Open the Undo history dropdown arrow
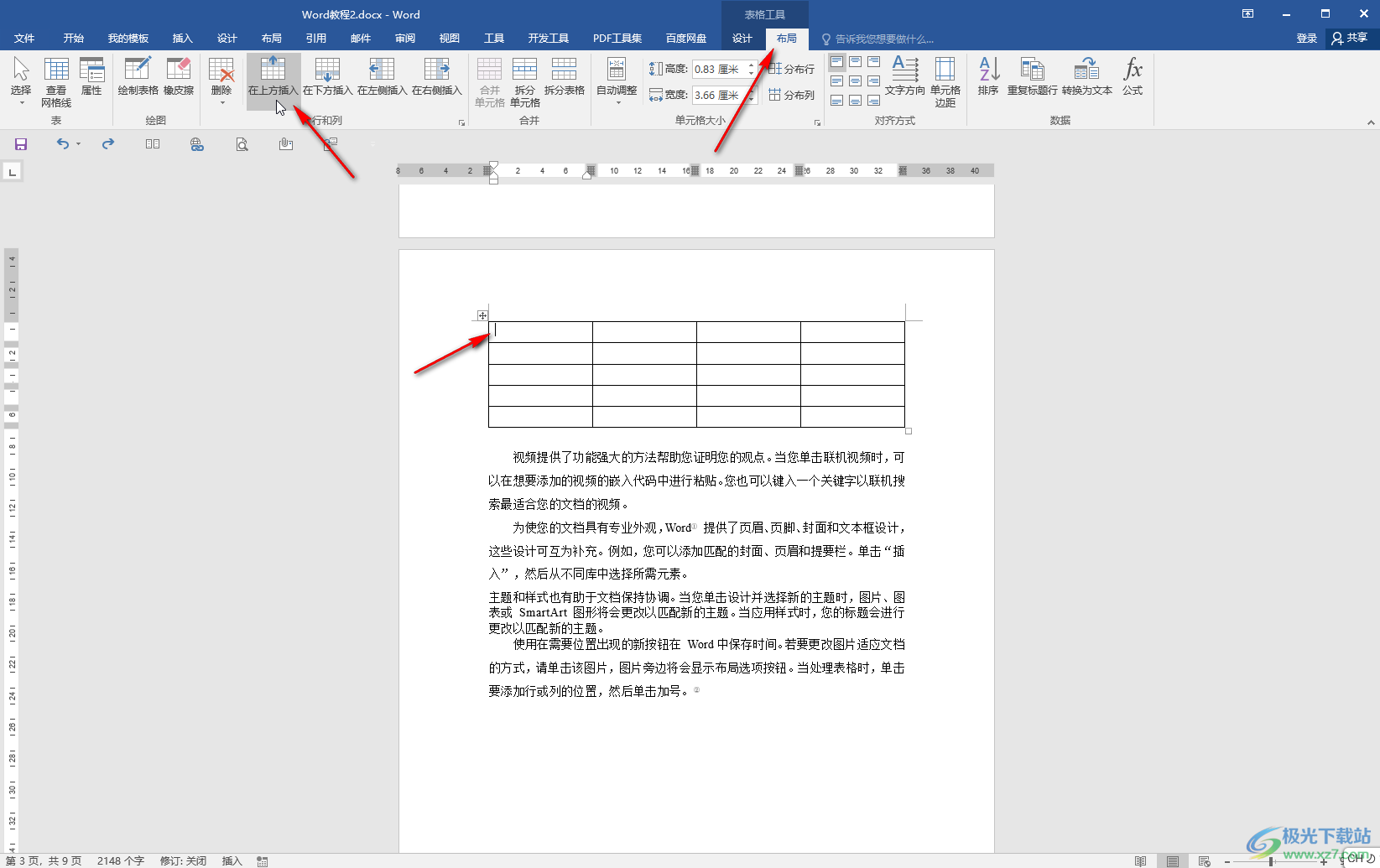Image resolution: width=1380 pixels, height=868 pixels. (x=78, y=144)
